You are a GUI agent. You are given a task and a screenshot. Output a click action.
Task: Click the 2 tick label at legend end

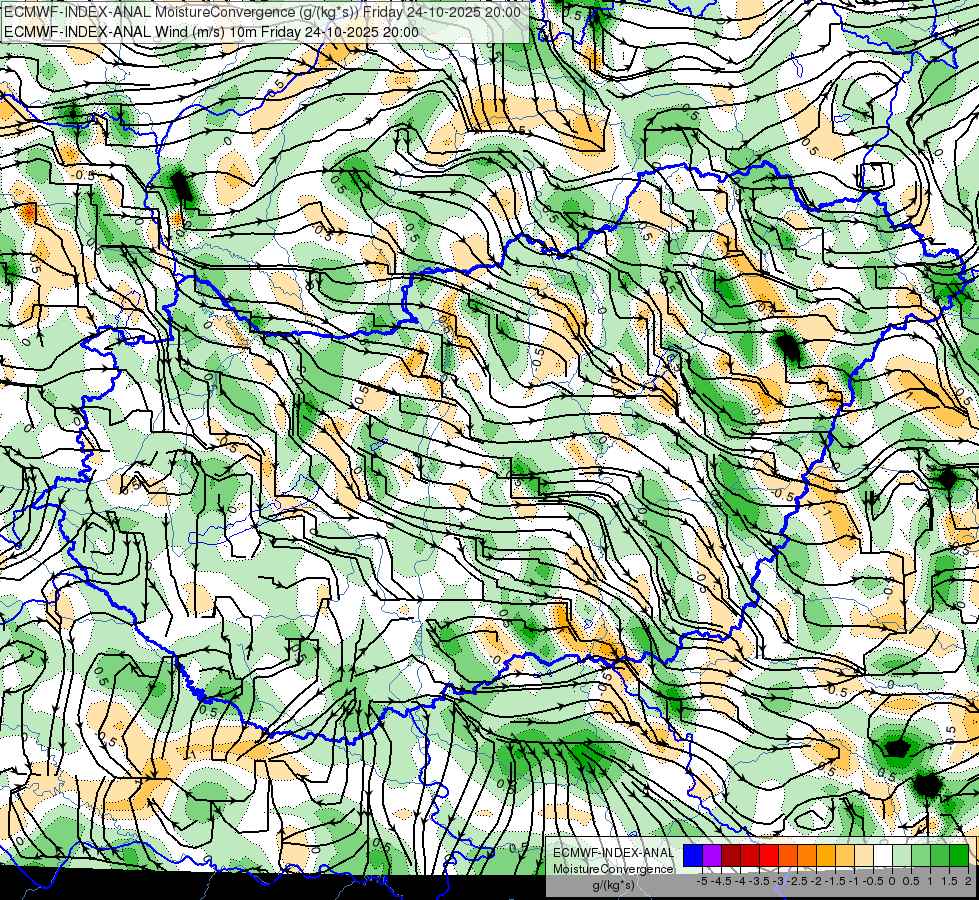click(968, 881)
